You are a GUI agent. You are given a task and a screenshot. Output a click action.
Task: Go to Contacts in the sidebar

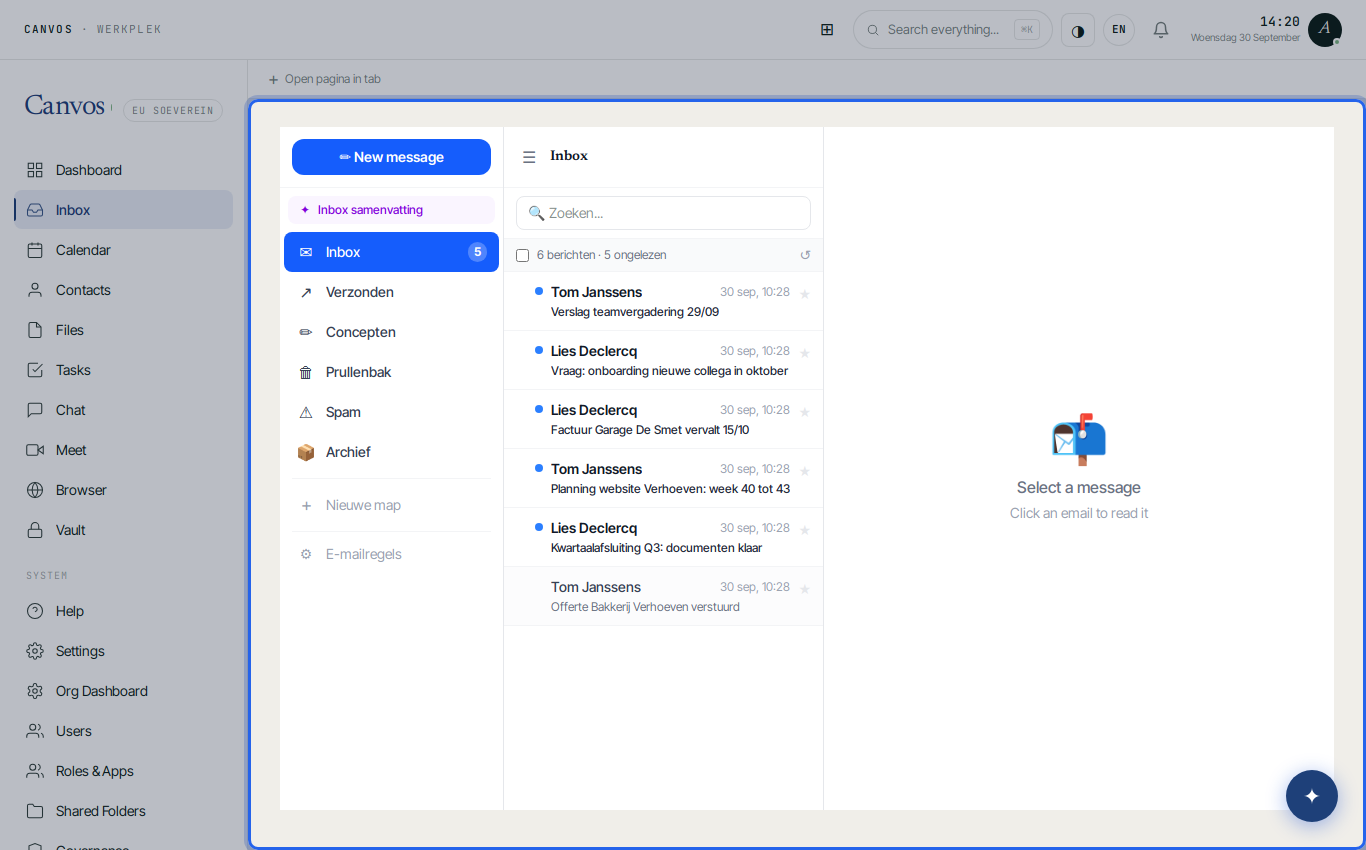click(x=124, y=290)
